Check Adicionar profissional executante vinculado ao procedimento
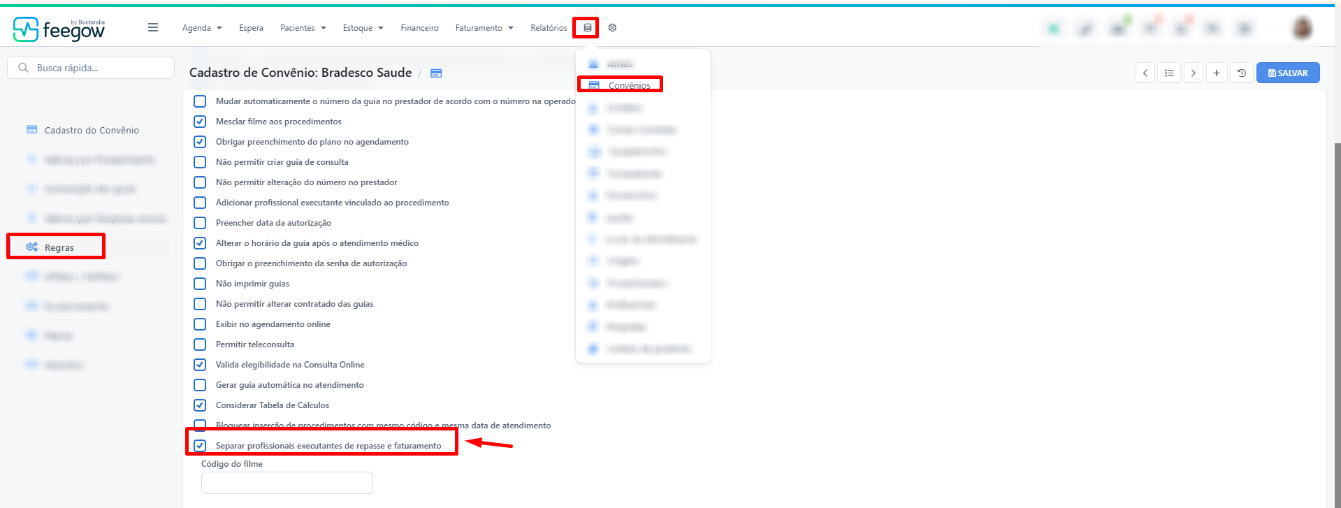This screenshot has width=1341, height=508. coord(200,202)
